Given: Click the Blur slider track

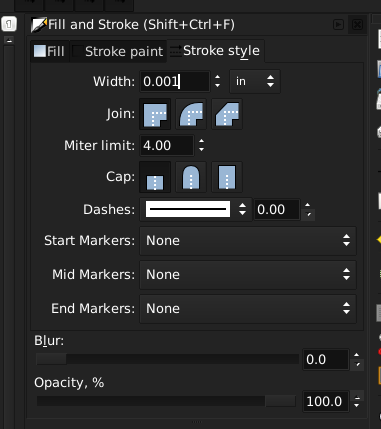Looking at the screenshot, I should [167, 359].
